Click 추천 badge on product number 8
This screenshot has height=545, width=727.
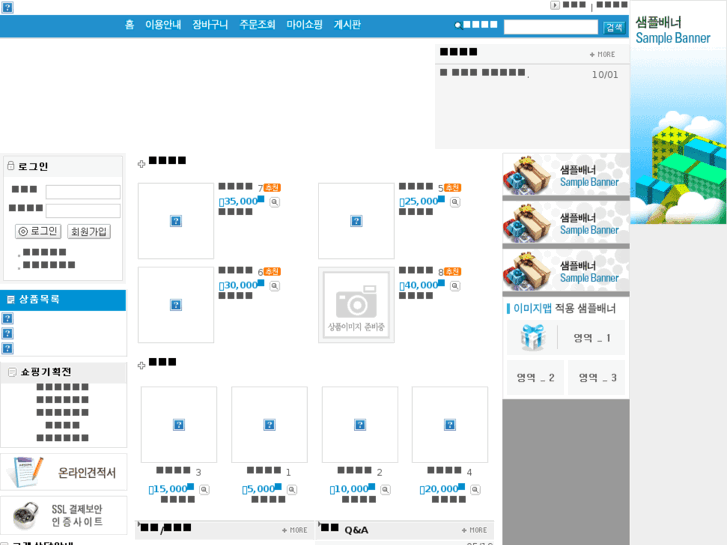click(453, 271)
